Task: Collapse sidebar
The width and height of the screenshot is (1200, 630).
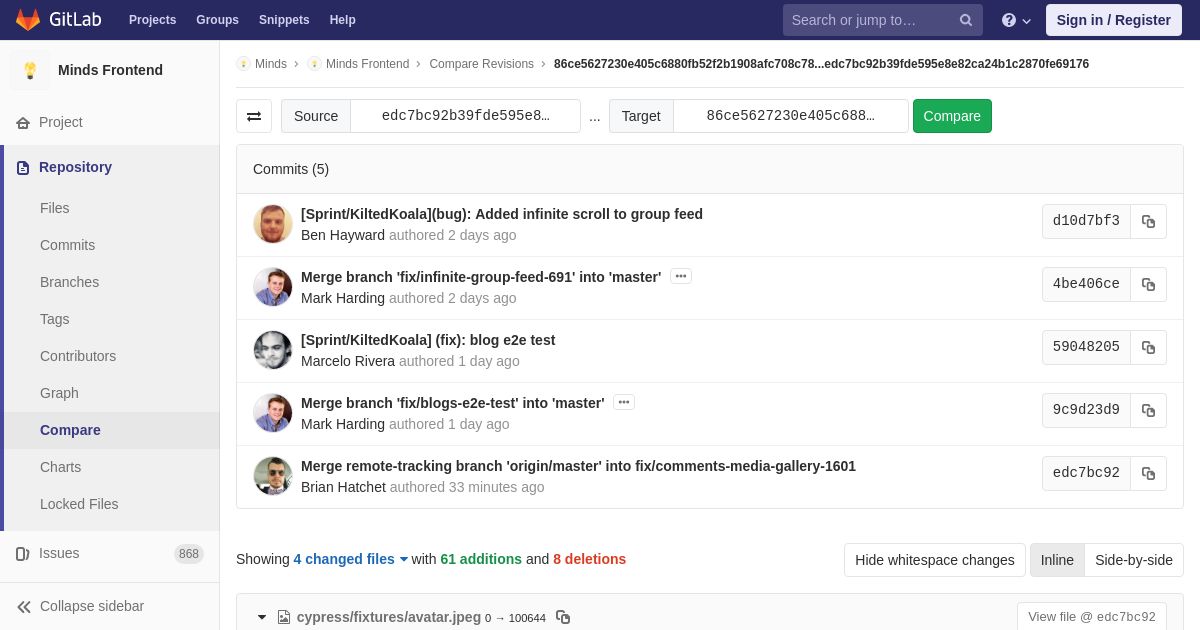Action: [x=80, y=606]
